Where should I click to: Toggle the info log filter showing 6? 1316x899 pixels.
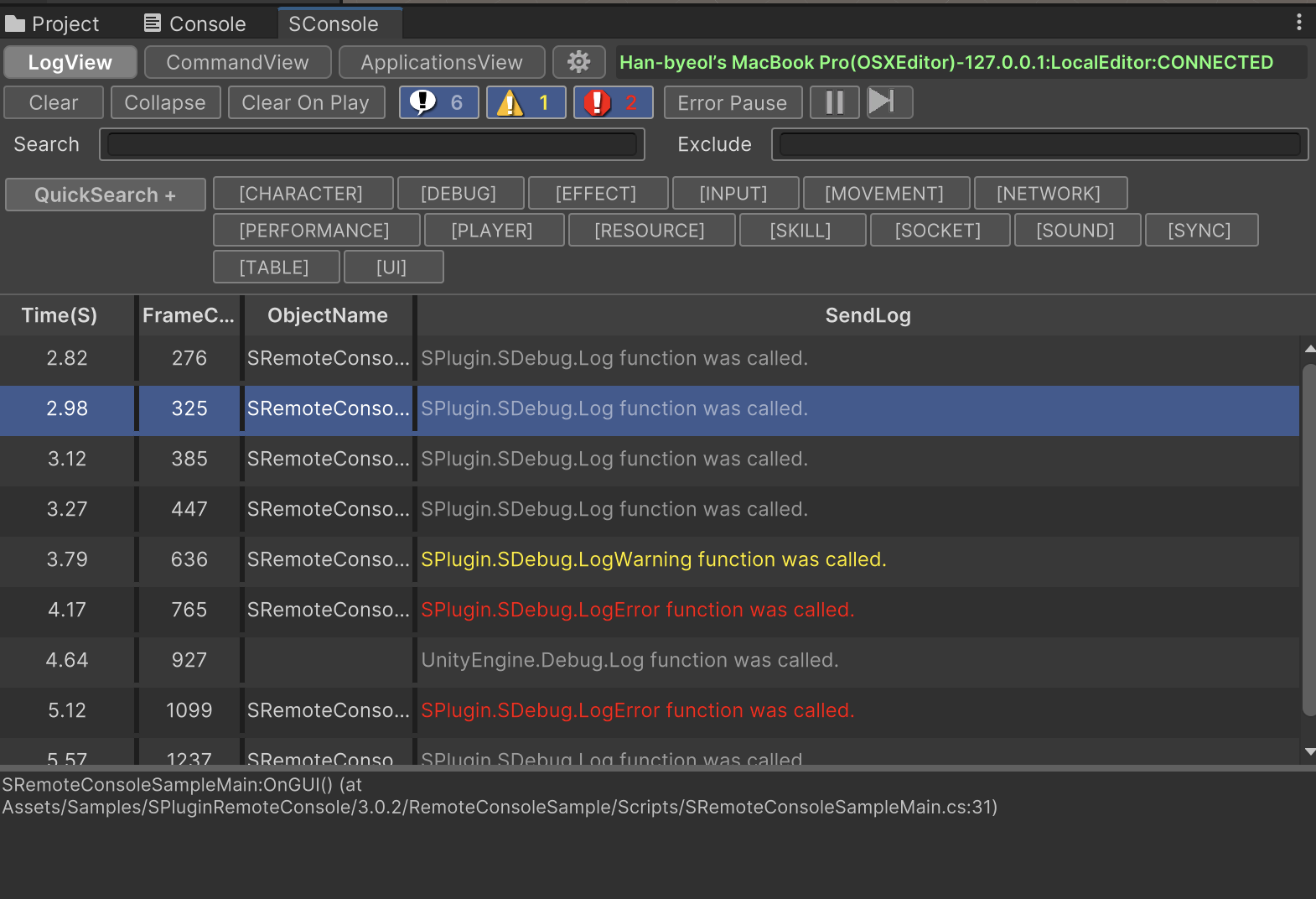click(x=439, y=102)
